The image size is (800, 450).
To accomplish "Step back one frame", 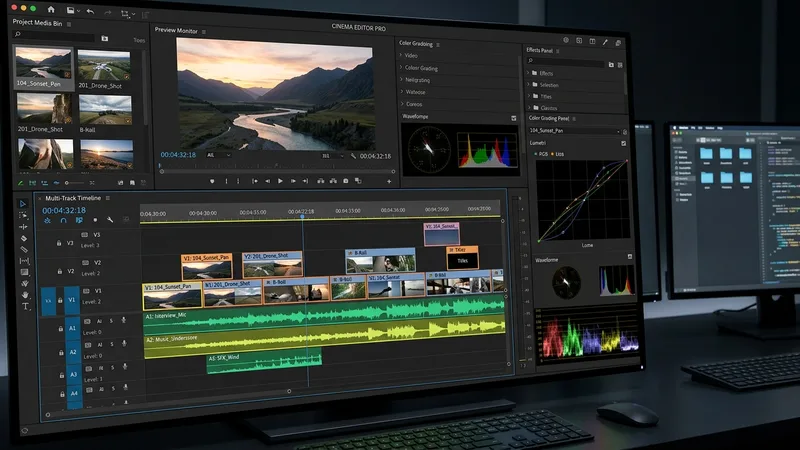I will point(267,181).
